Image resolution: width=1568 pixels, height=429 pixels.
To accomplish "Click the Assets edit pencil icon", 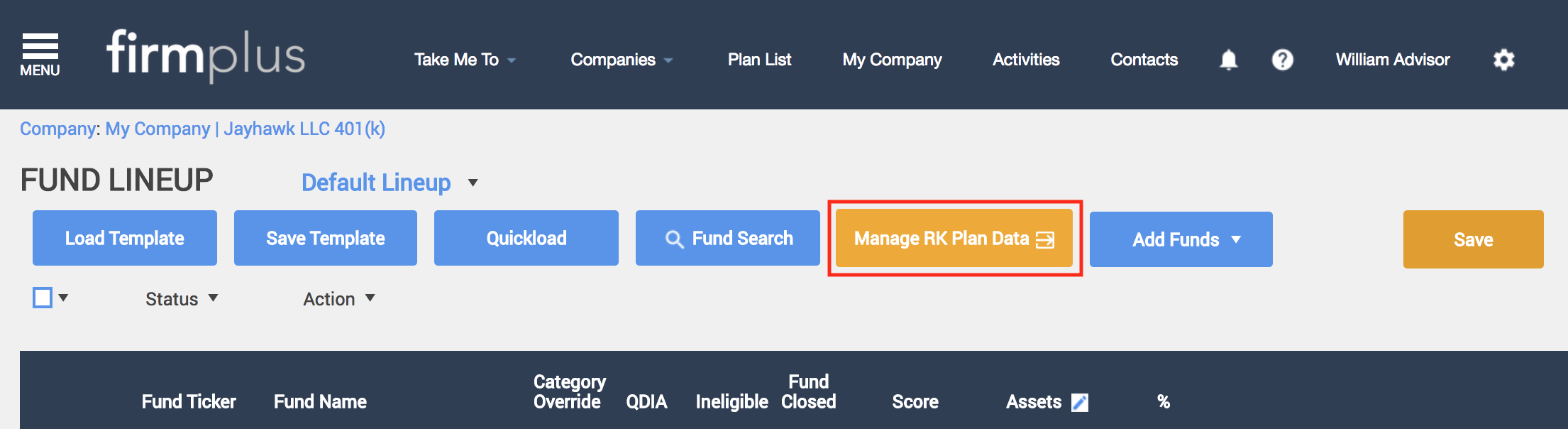I will pos(1080,403).
